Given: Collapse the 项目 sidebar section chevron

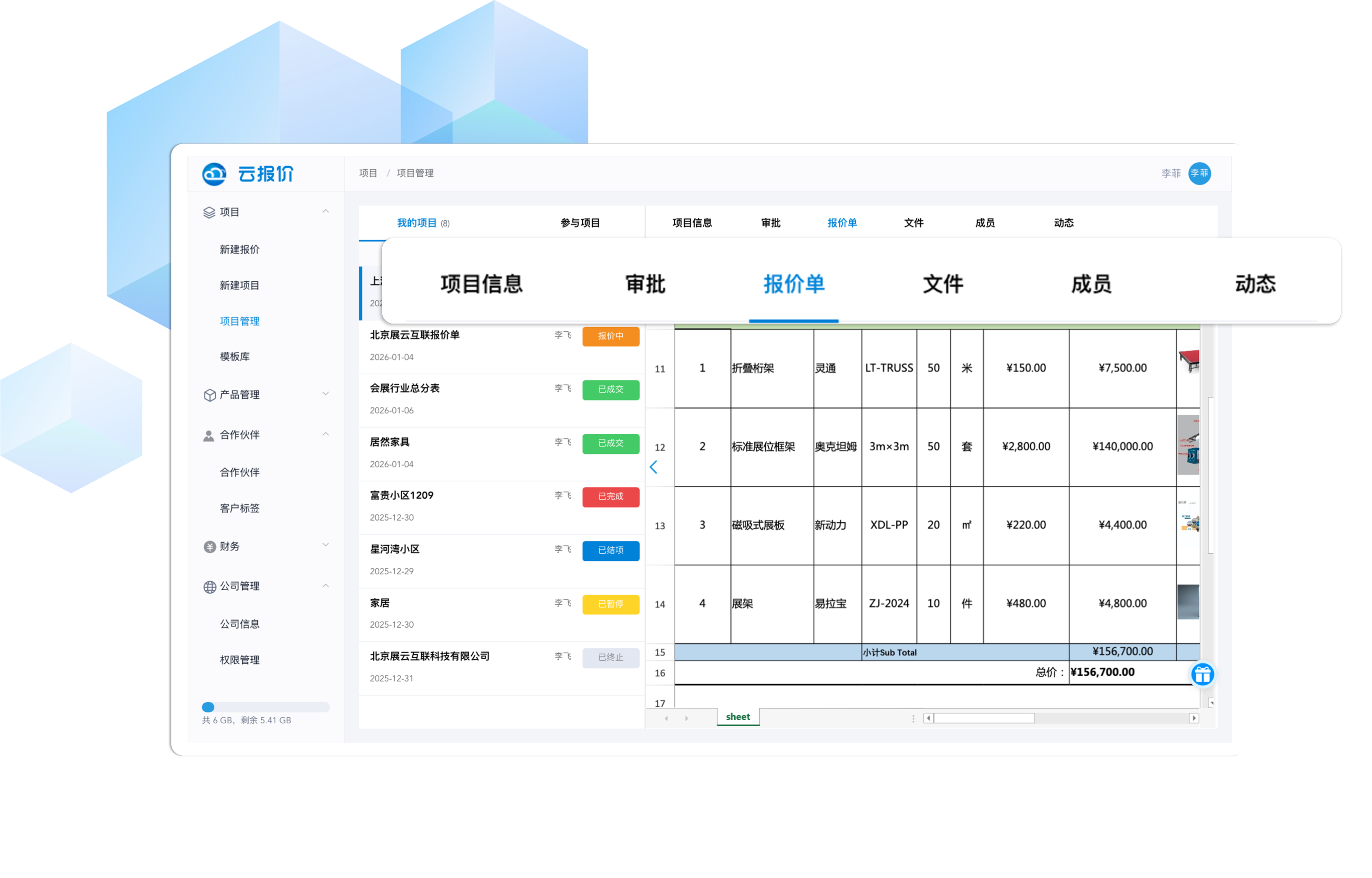Looking at the screenshot, I should click(326, 211).
